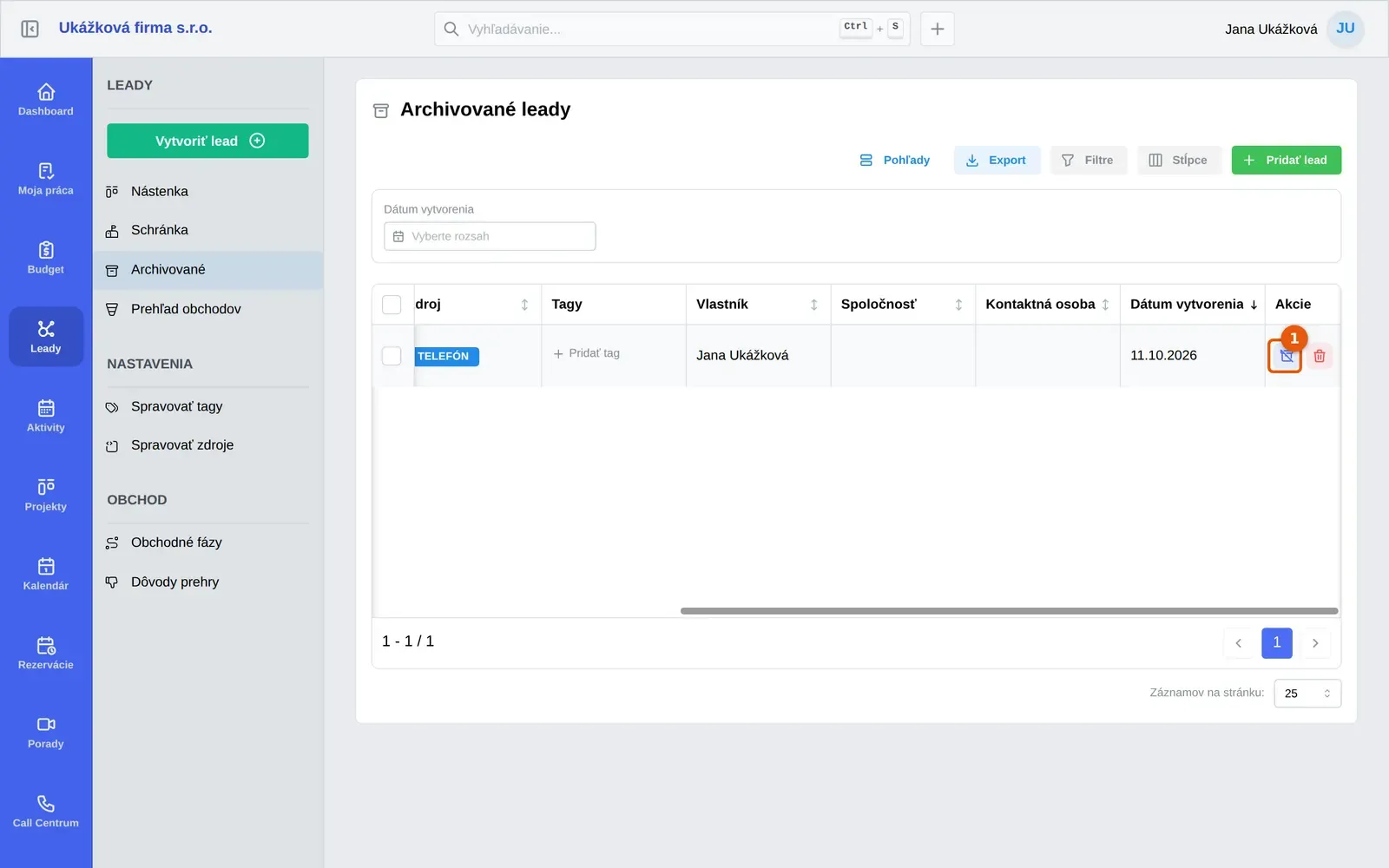1389x868 pixels.
Task: Tick the select-all checkbox in table header
Action: 392,305
